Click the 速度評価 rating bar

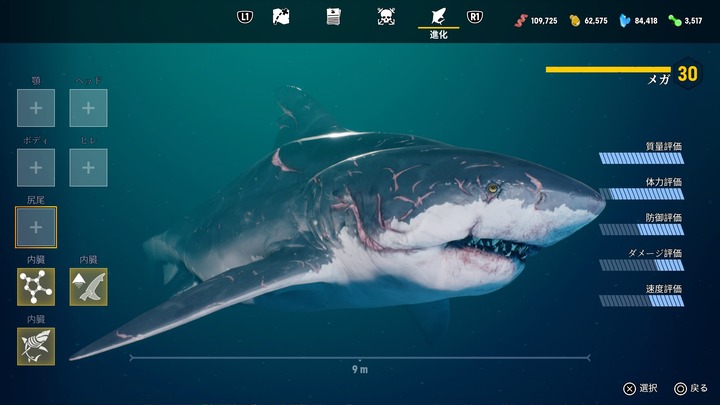click(641, 301)
